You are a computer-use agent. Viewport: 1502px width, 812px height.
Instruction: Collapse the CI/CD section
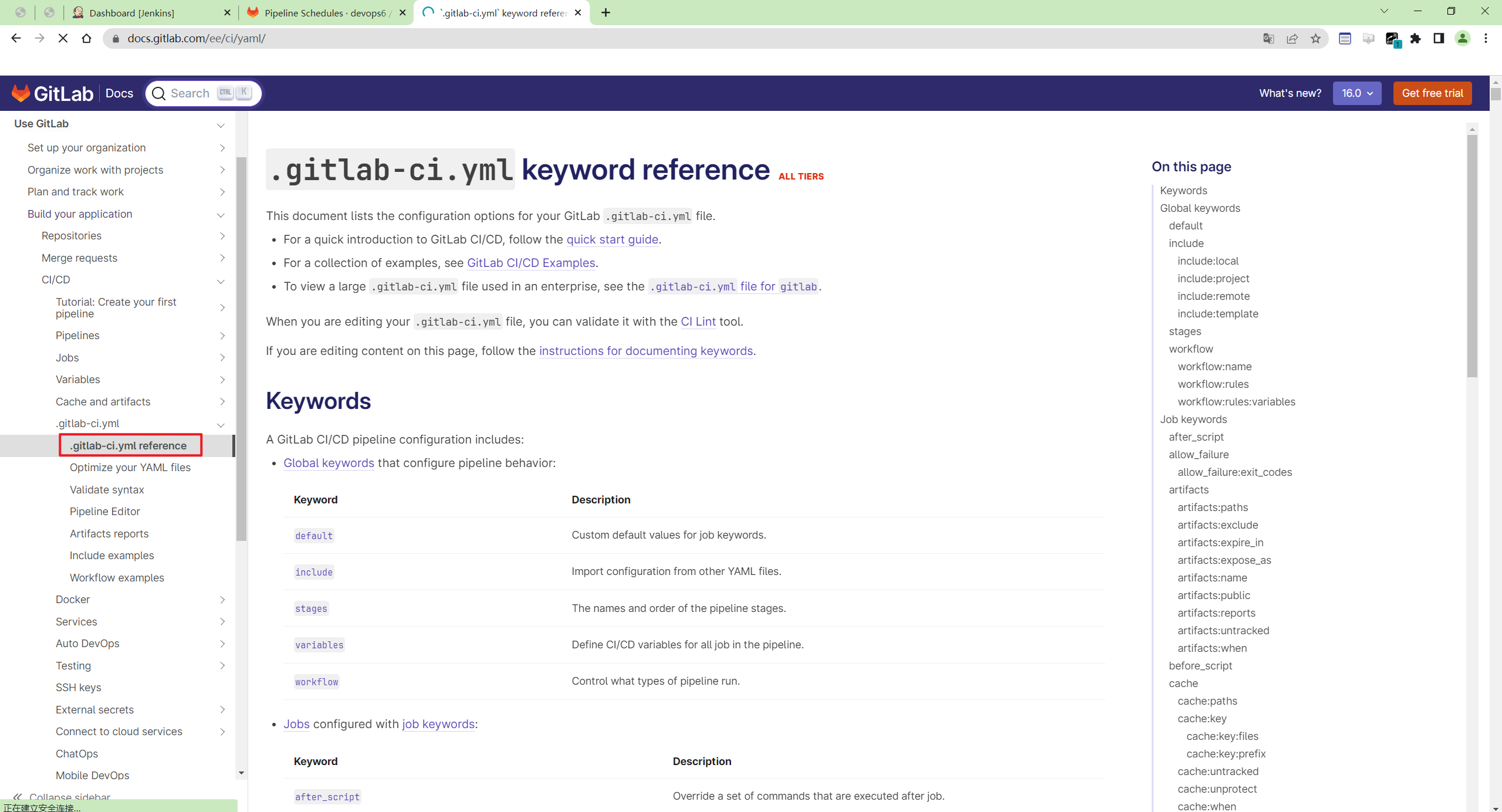coord(221,280)
